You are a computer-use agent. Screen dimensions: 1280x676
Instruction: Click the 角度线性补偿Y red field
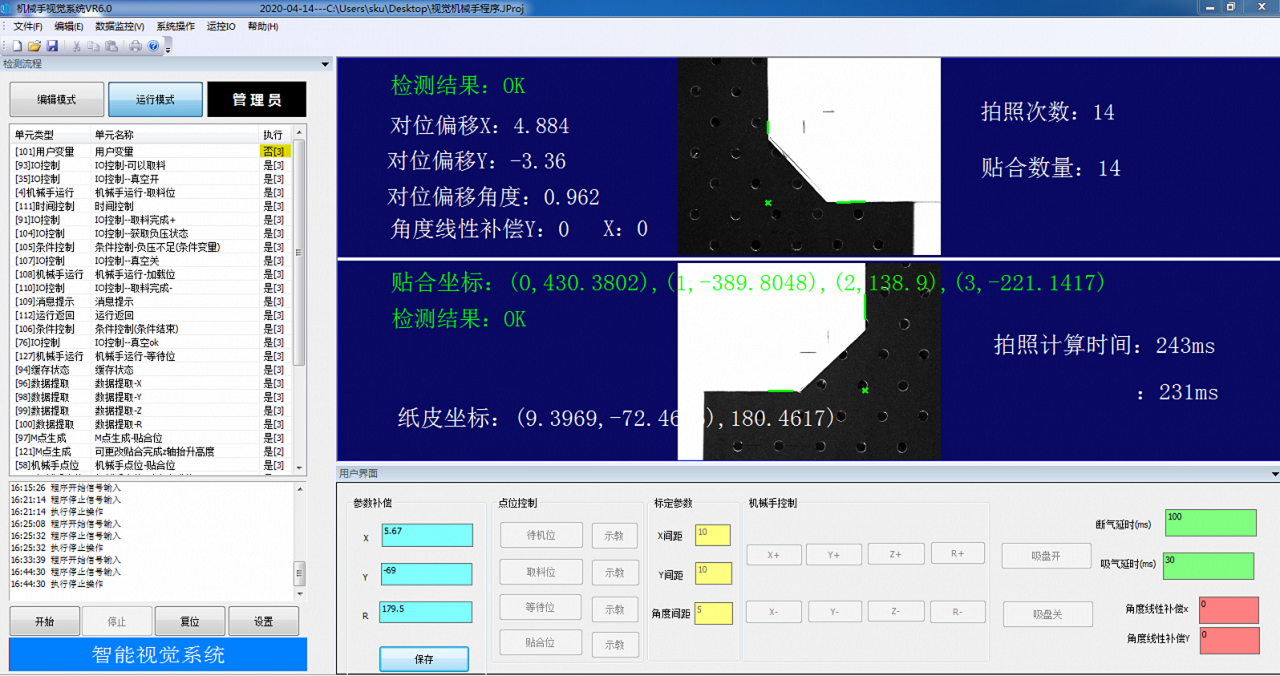coord(1228,641)
